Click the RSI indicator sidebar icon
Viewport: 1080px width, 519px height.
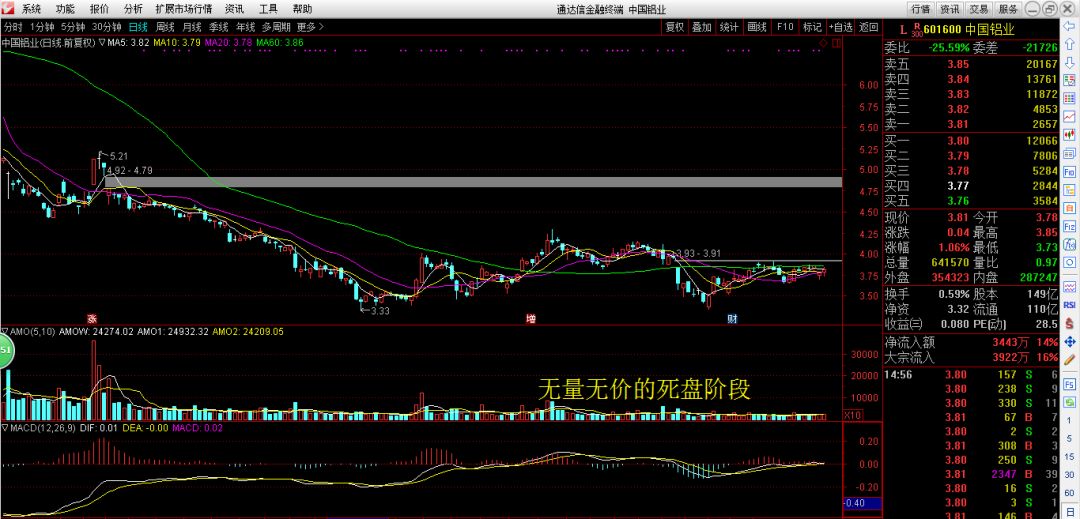coord(1070,305)
